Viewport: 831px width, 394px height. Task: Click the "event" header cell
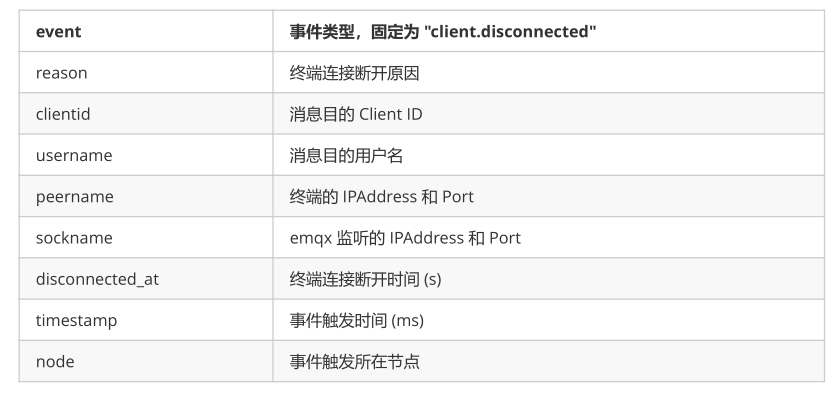(x=146, y=31)
